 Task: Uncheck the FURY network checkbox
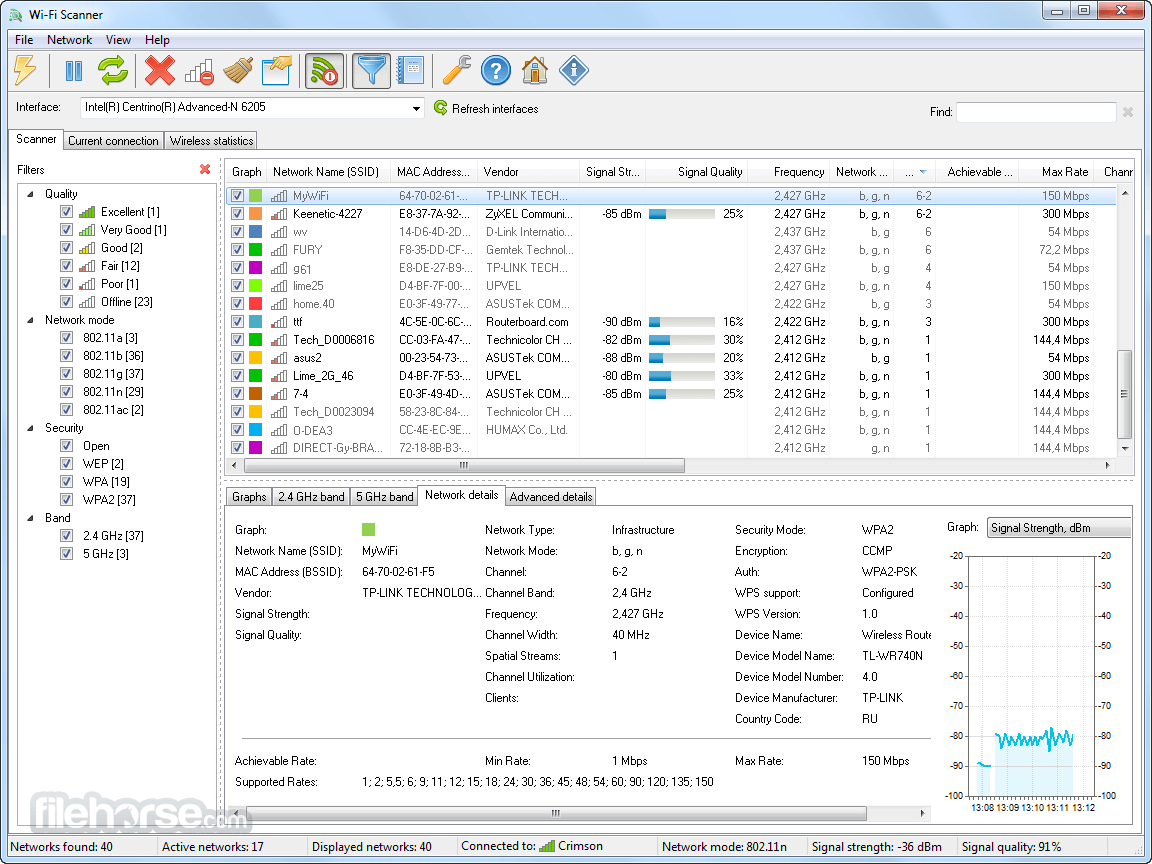237,250
